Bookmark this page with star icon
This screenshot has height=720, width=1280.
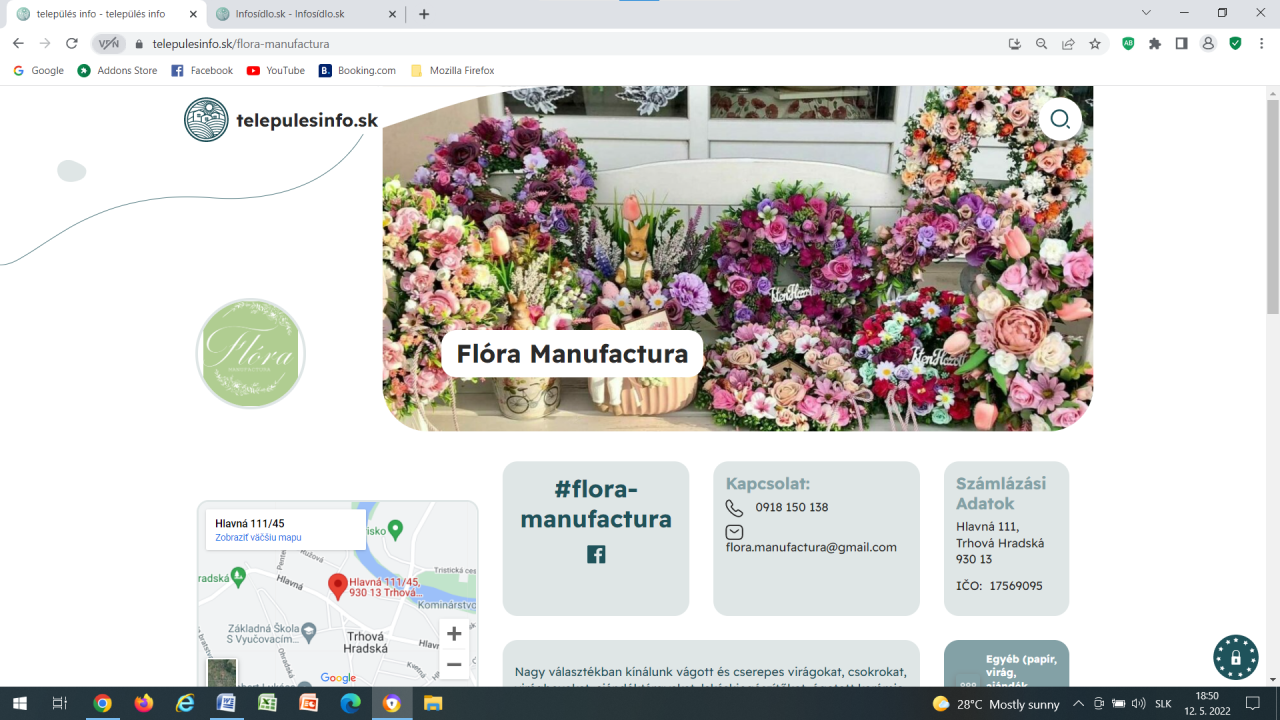point(1095,43)
